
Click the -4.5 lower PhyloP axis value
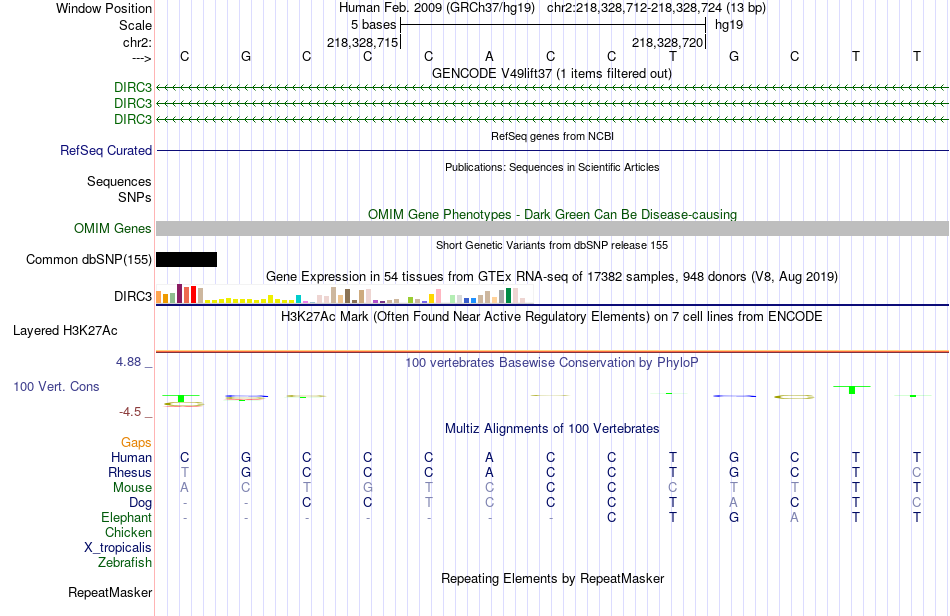pos(130,412)
